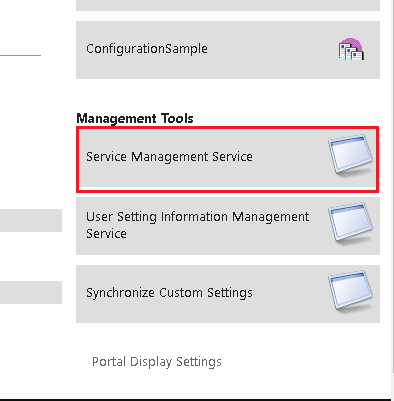Click the ConfigurationSample servers icon
The height and width of the screenshot is (401, 394).
click(x=351, y=49)
